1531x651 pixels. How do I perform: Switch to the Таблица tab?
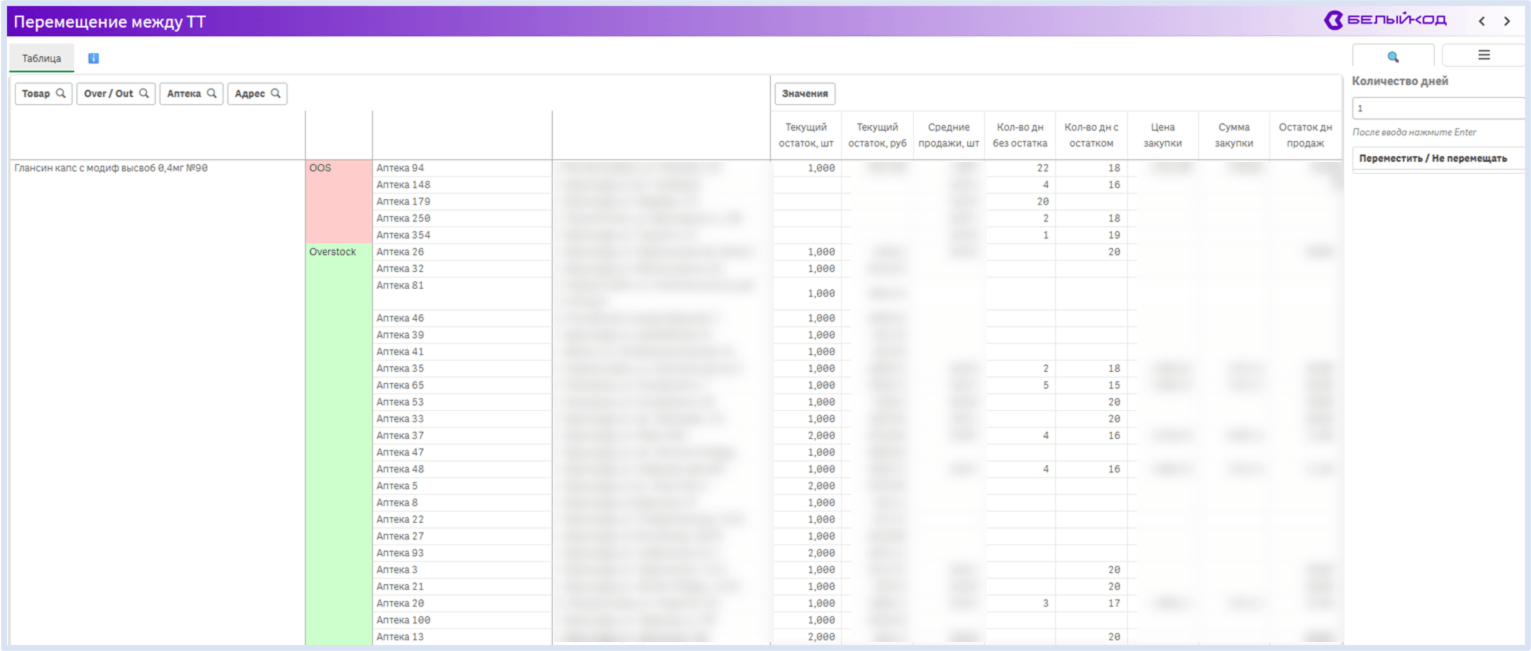(42, 59)
